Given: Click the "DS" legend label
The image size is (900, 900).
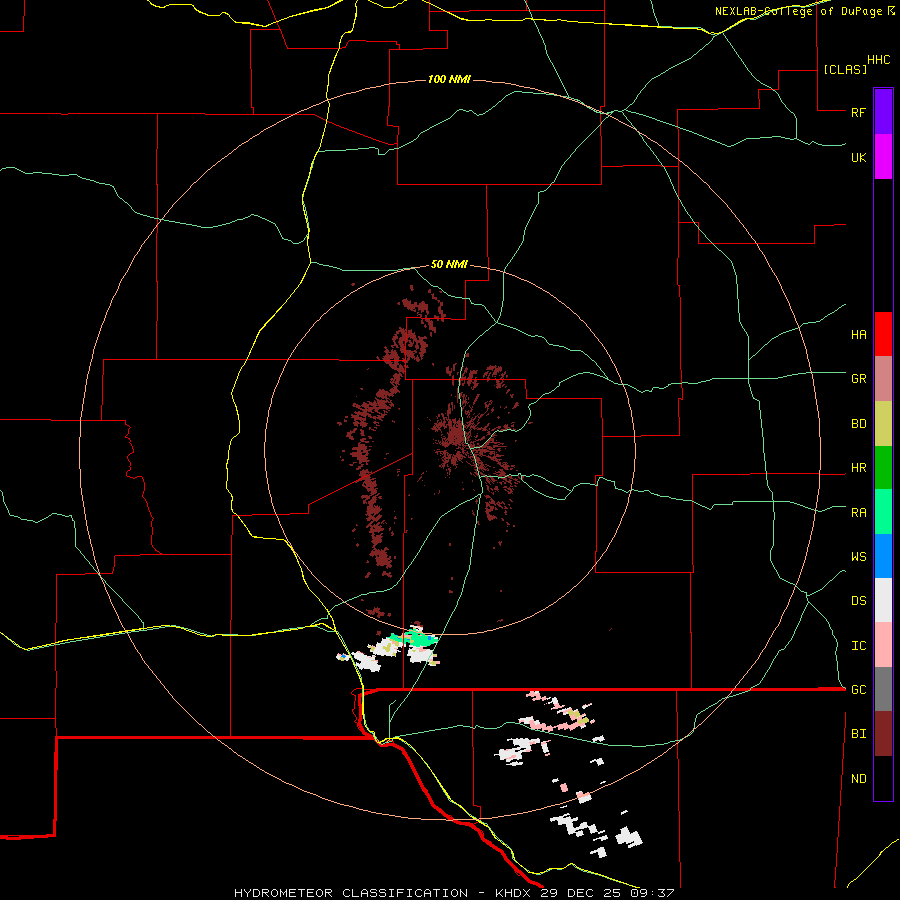Looking at the screenshot, I should pyautogui.click(x=858, y=601).
